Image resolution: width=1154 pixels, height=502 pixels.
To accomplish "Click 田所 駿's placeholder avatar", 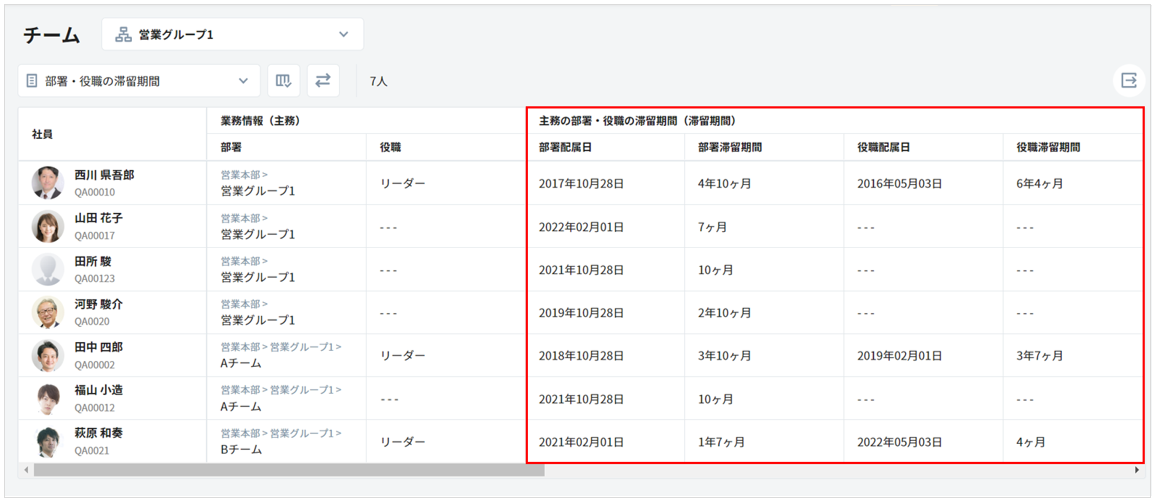I will (47, 269).
